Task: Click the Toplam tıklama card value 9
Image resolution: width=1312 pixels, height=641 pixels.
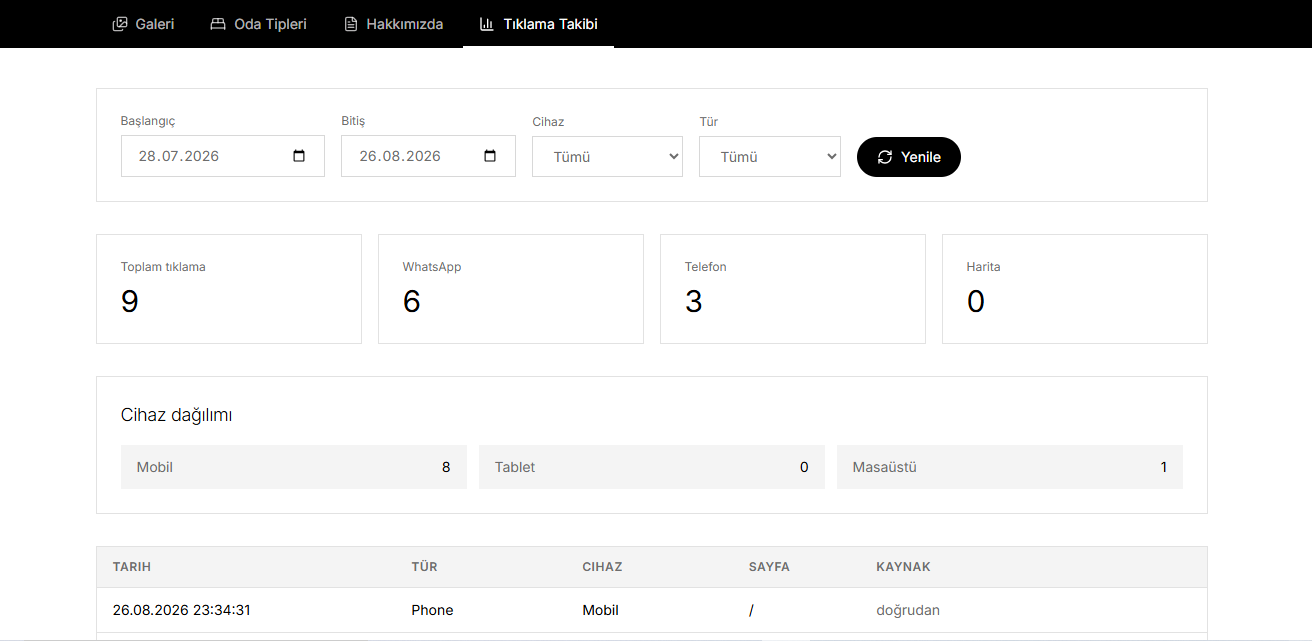Action: pyautogui.click(x=130, y=301)
